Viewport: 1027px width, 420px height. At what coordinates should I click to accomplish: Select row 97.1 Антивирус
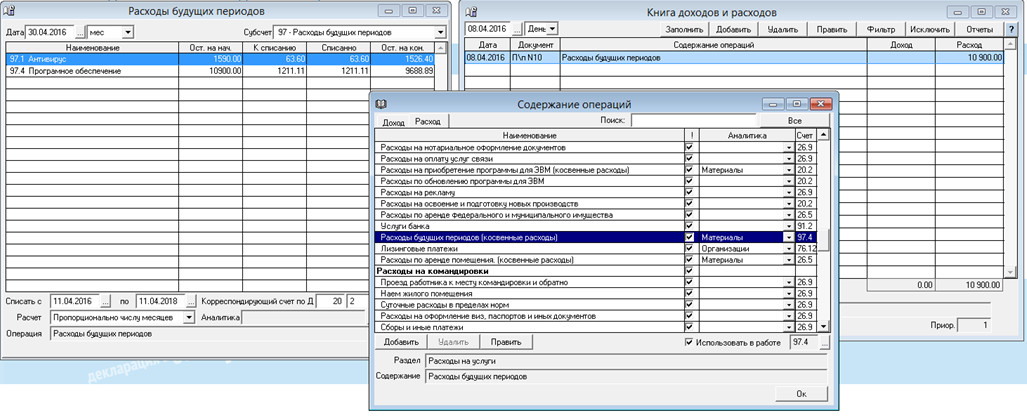221,58
